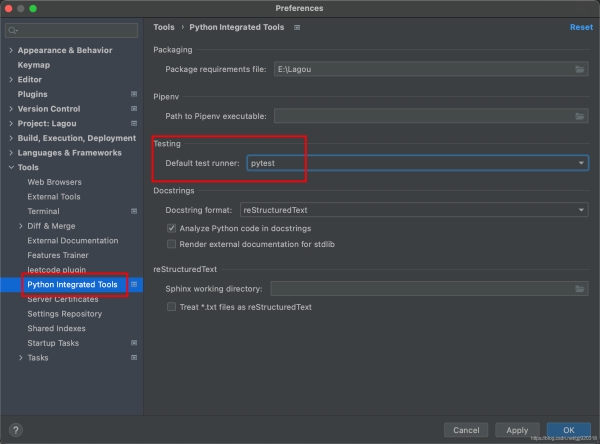Image resolution: width=600 pixels, height=444 pixels.
Task: Click project-level icon beside Startup Tasks
Action: (134, 343)
